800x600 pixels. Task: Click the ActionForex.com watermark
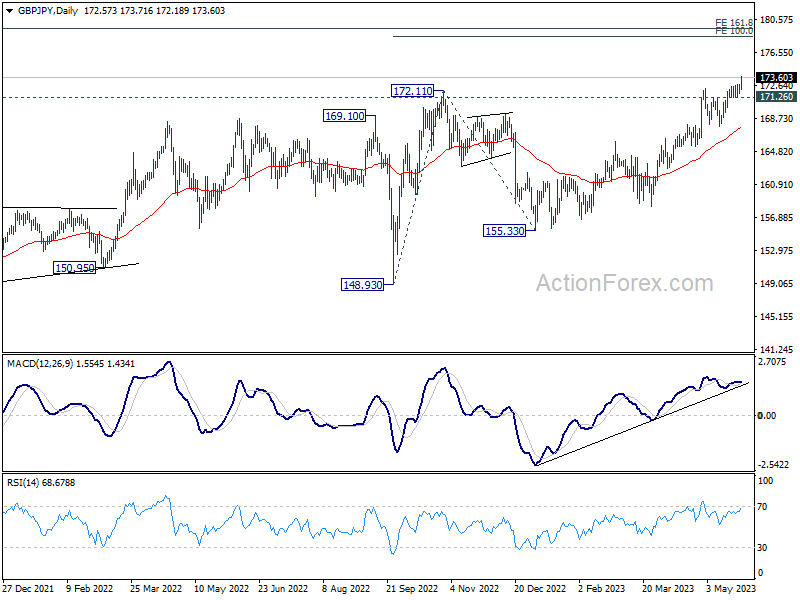point(624,283)
